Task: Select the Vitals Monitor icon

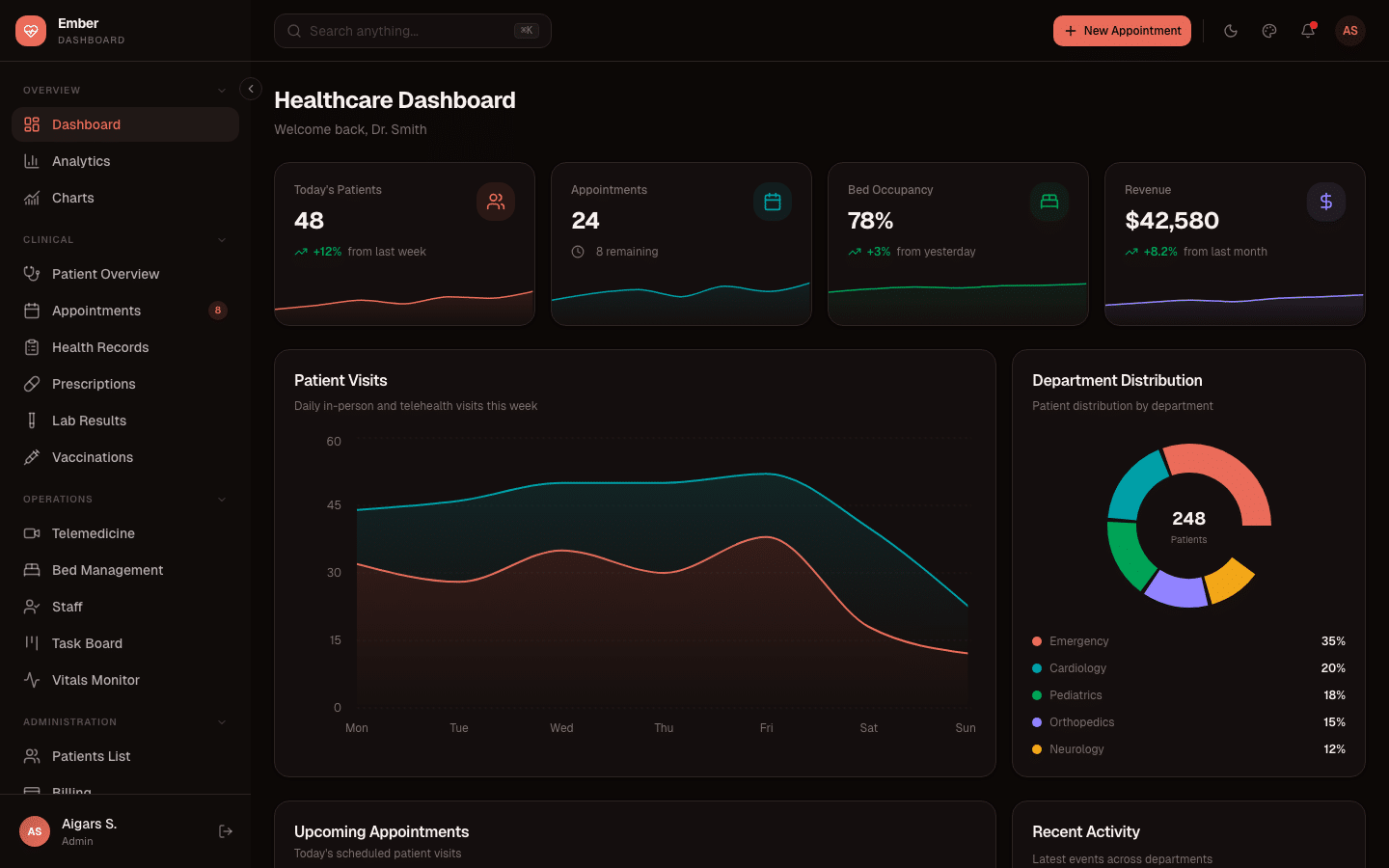Action: pyautogui.click(x=32, y=680)
